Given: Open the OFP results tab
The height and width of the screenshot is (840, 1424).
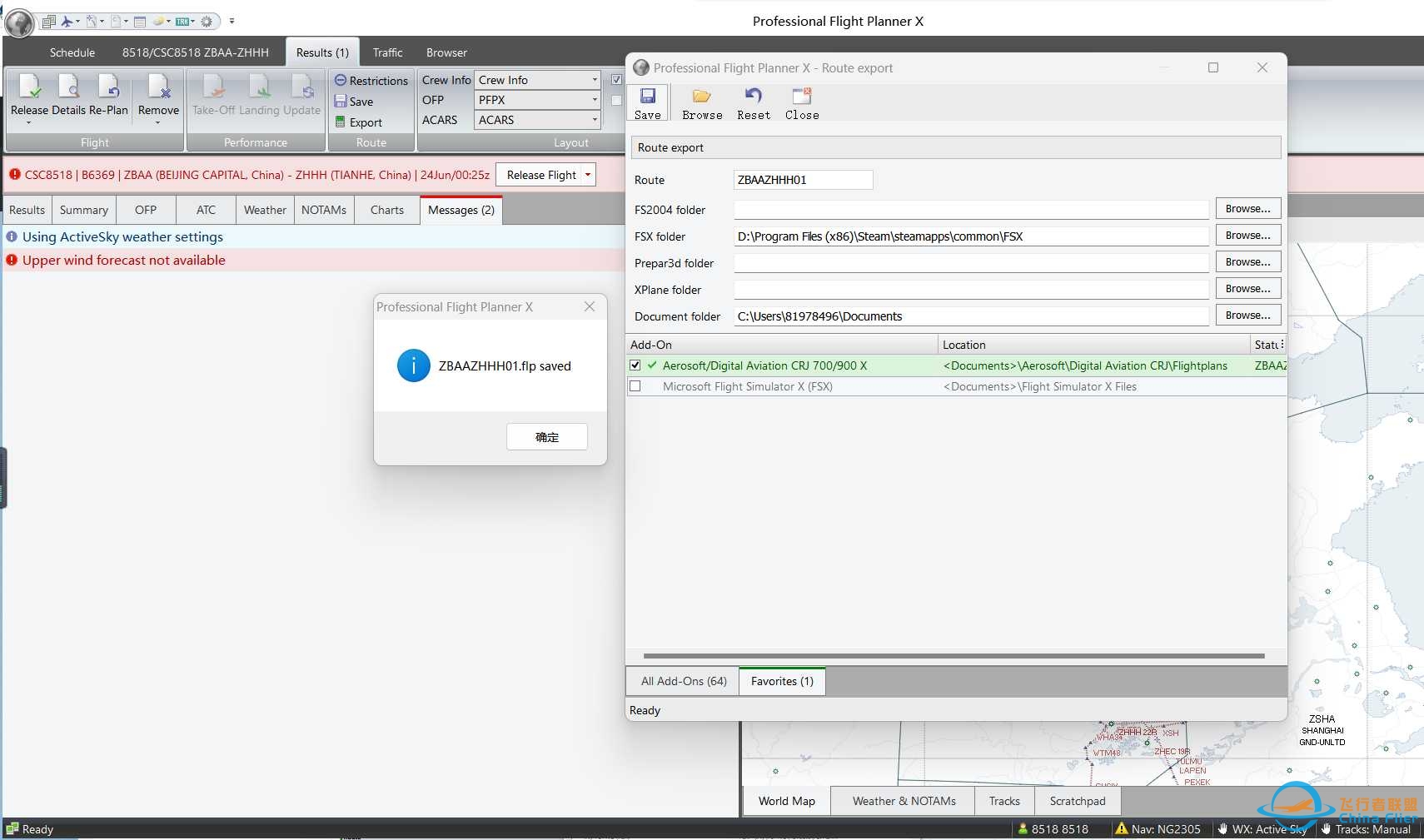Looking at the screenshot, I should click(x=146, y=210).
